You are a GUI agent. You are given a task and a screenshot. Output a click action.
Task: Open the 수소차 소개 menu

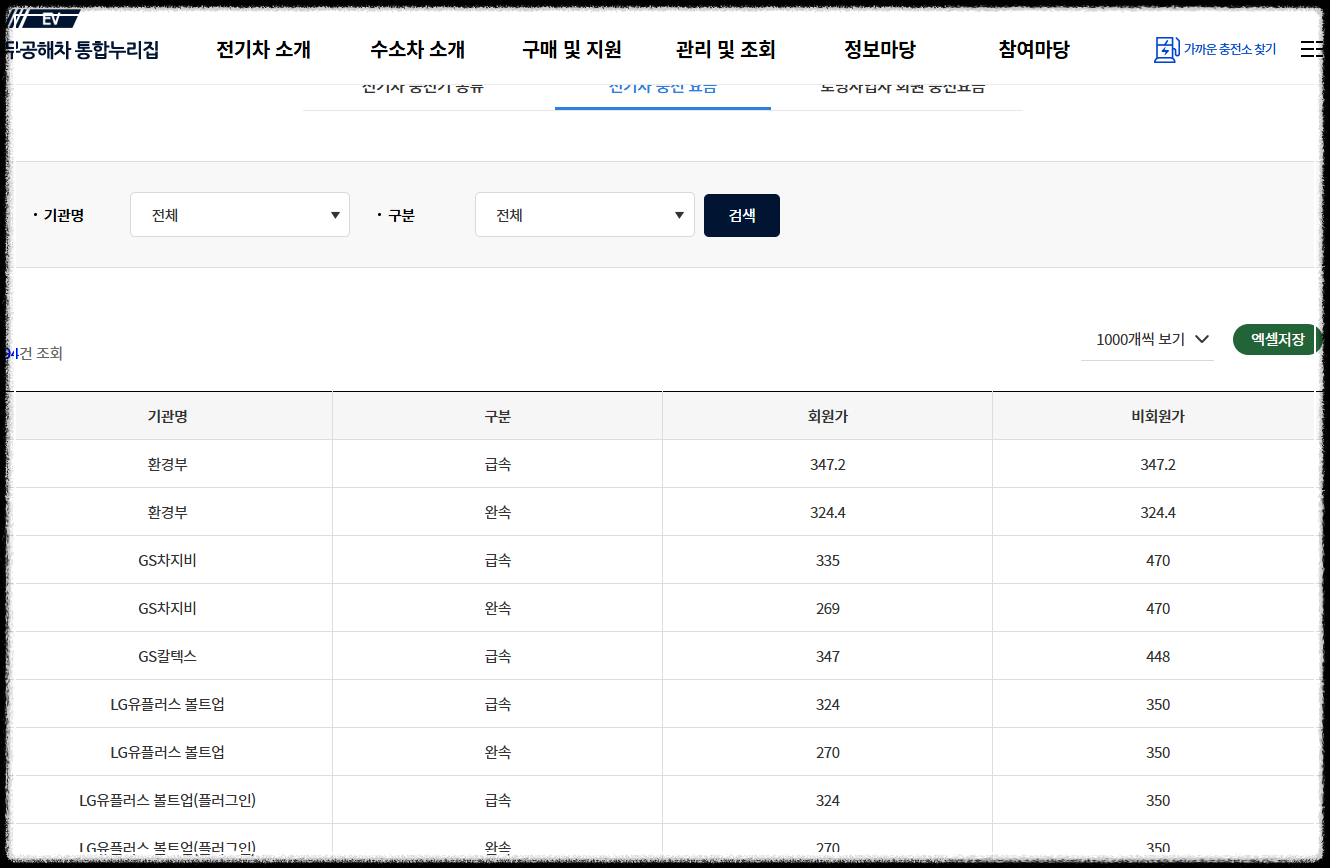pos(417,49)
